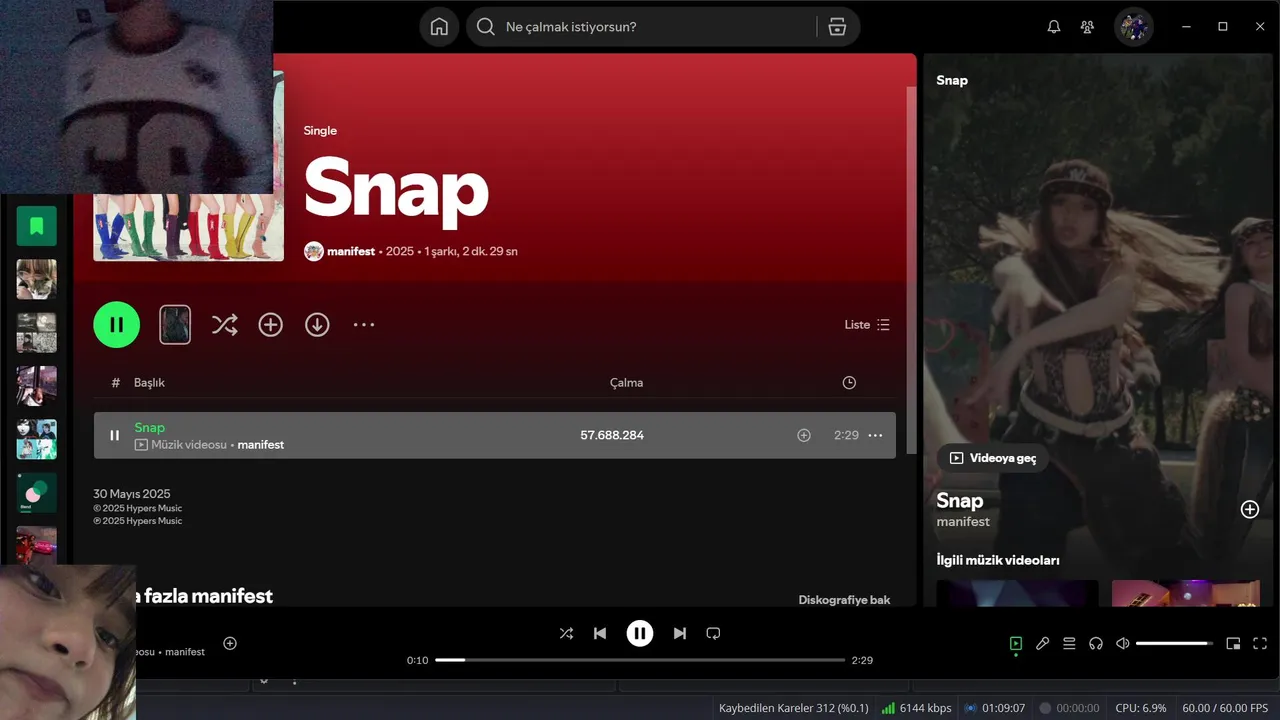Adjust the volume slider
The width and height of the screenshot is (1280, 720).
pos(1174,644)
